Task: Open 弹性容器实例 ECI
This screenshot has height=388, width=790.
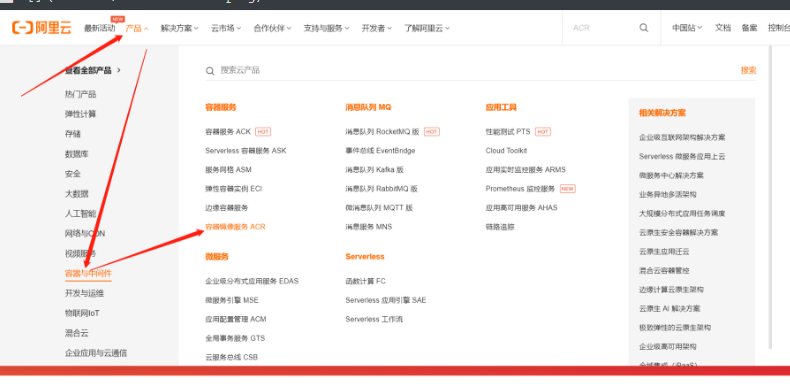Action: 233,188
